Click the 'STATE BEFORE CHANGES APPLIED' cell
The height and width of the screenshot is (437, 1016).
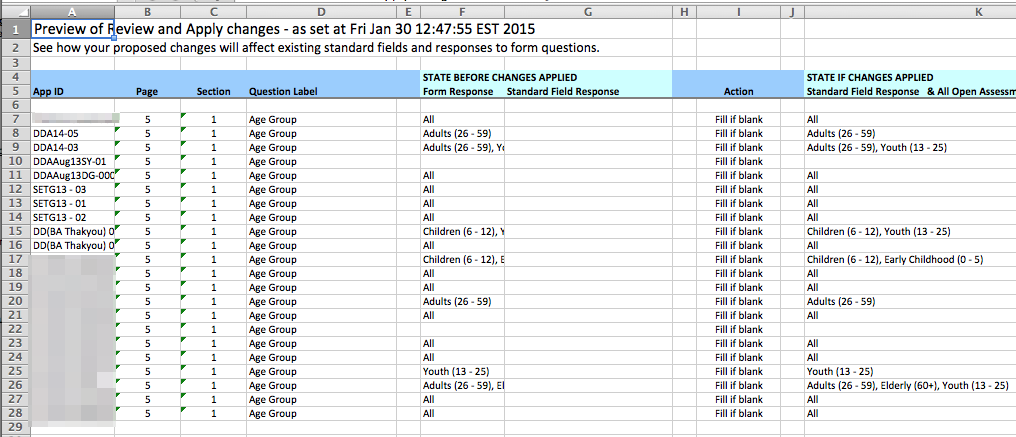click(x=500, y=77)
